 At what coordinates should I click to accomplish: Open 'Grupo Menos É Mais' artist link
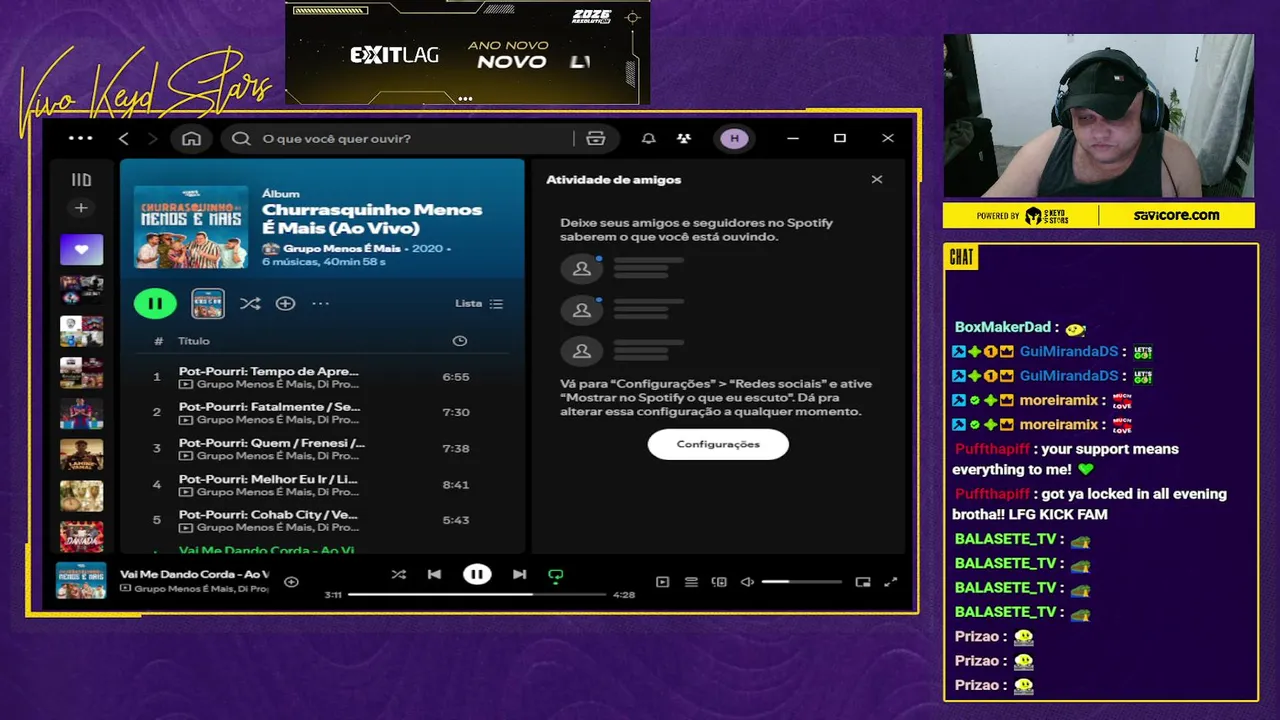click(x=341, y=248)
